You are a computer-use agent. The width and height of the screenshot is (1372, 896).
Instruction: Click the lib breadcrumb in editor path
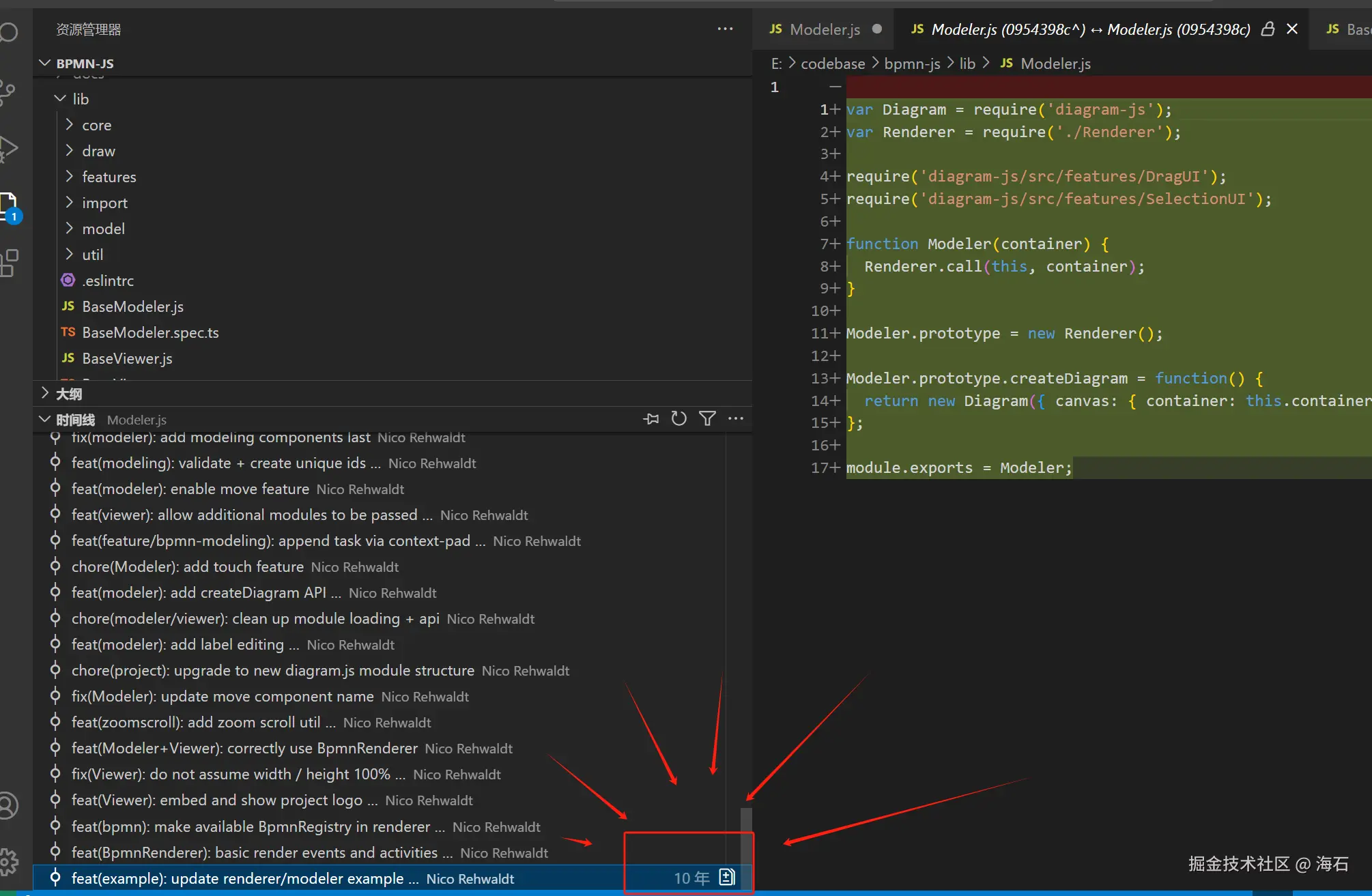click(x=967, y=63)
